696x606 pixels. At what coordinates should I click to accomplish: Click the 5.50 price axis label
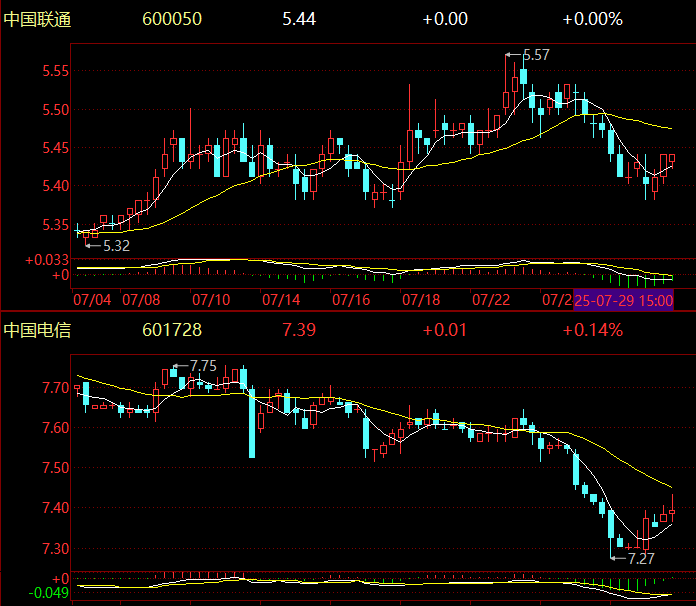tap(55, 110)
